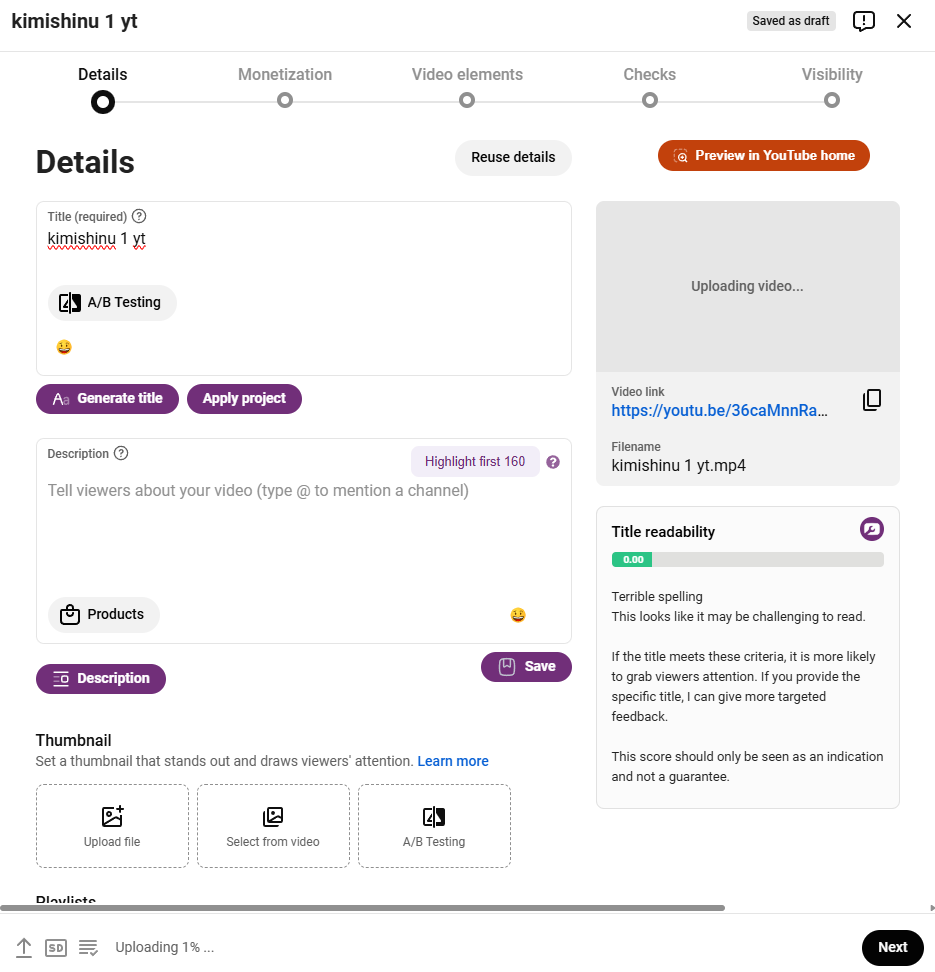Click the purple Highlight first 160 help icon
The width and height of the screenshot is (935, 972).
[x=553, y=462]
